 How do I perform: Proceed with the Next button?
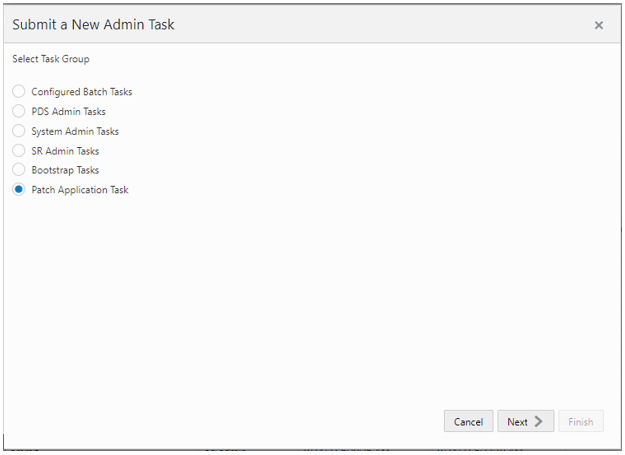(525, 421)
